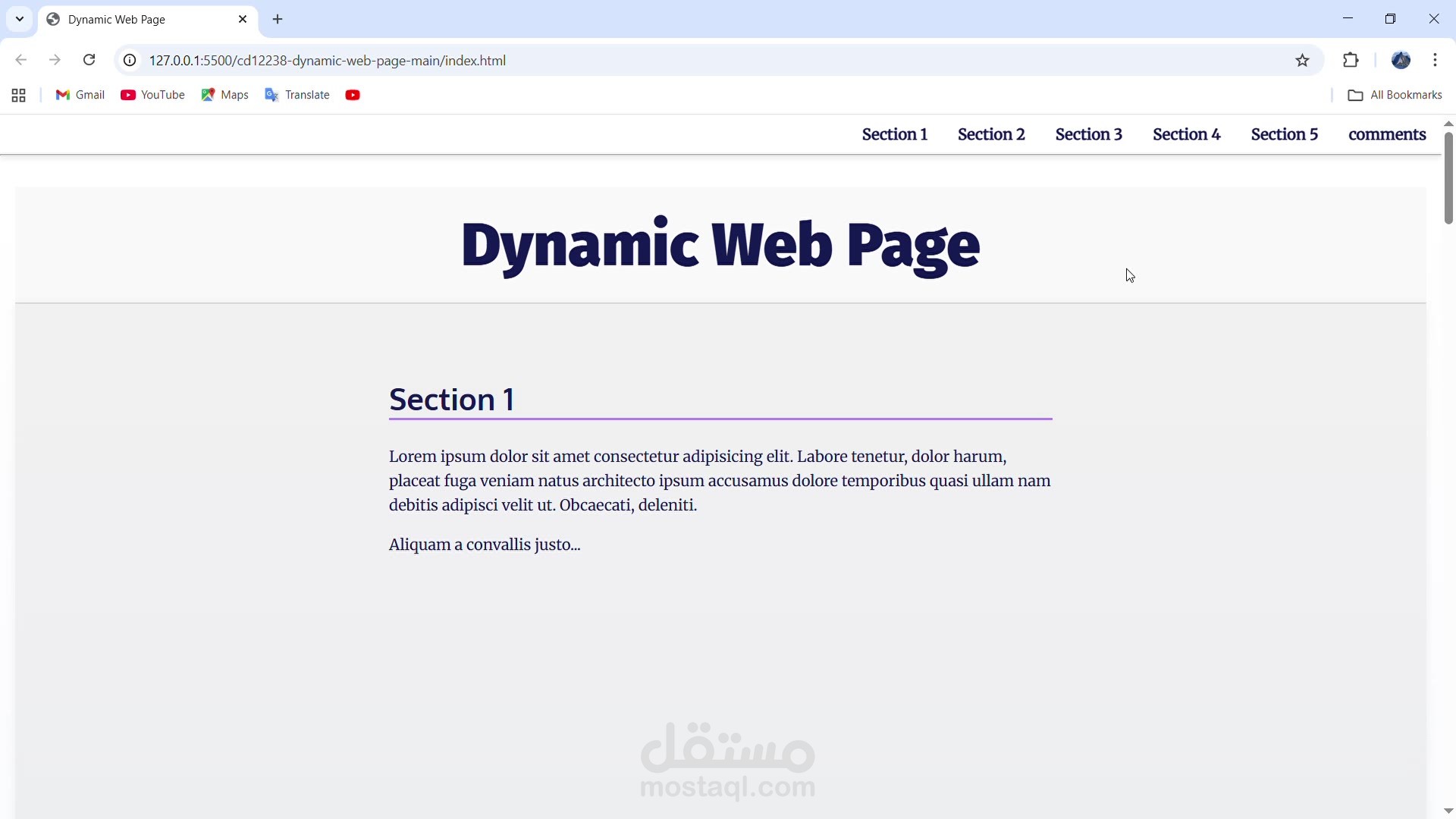Click the 'Aliquam a convallis justo...' text

(485, 544)
